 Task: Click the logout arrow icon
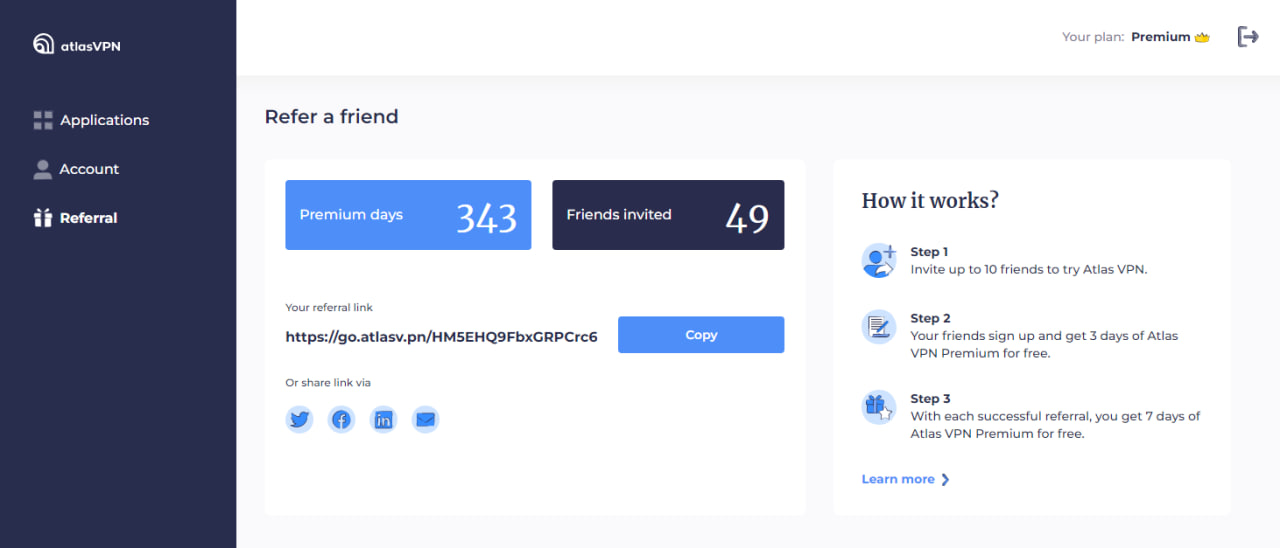pyautogui.click(x=1248, y=37)
